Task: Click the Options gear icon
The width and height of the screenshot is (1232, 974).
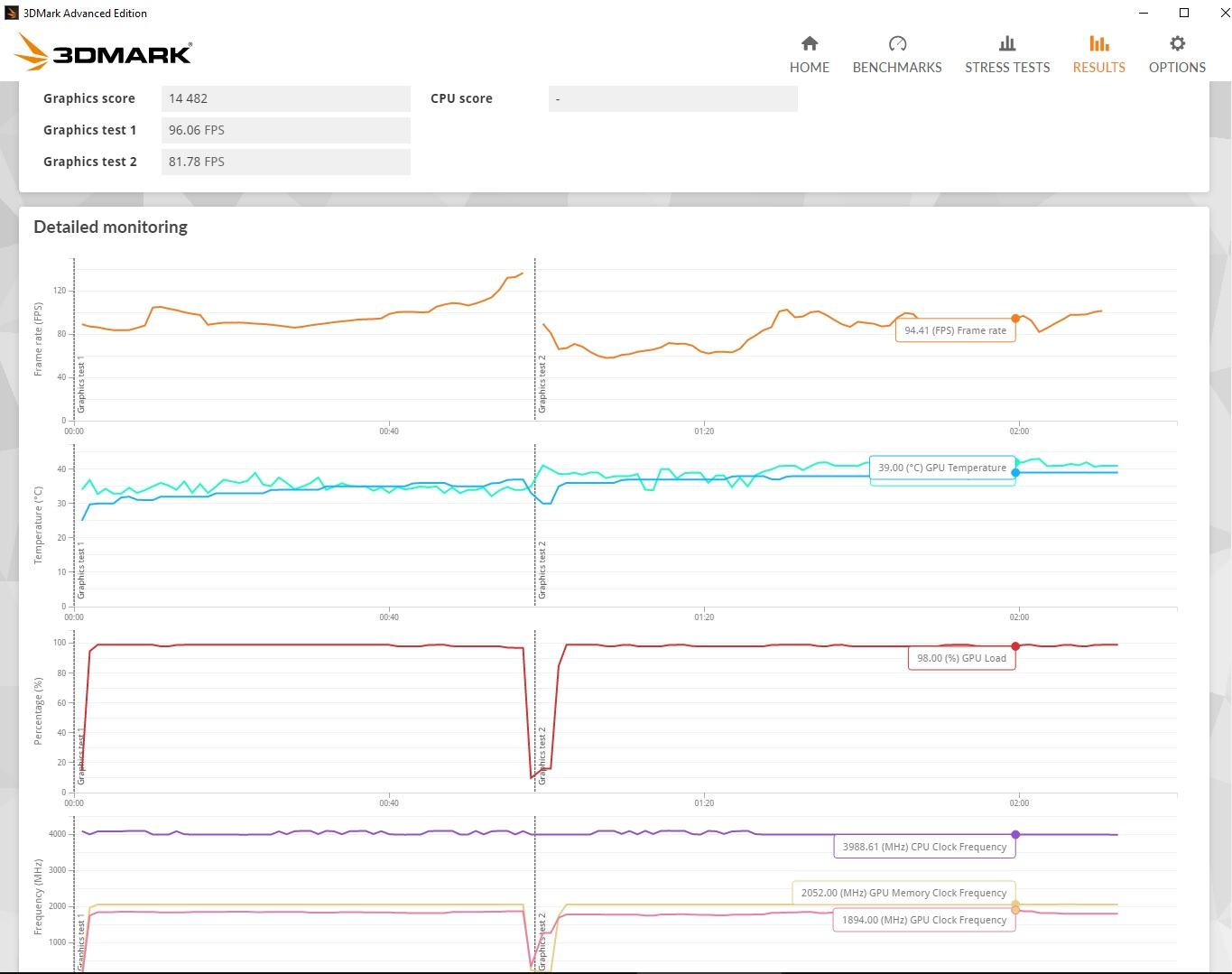Action: pos(1177,43)
